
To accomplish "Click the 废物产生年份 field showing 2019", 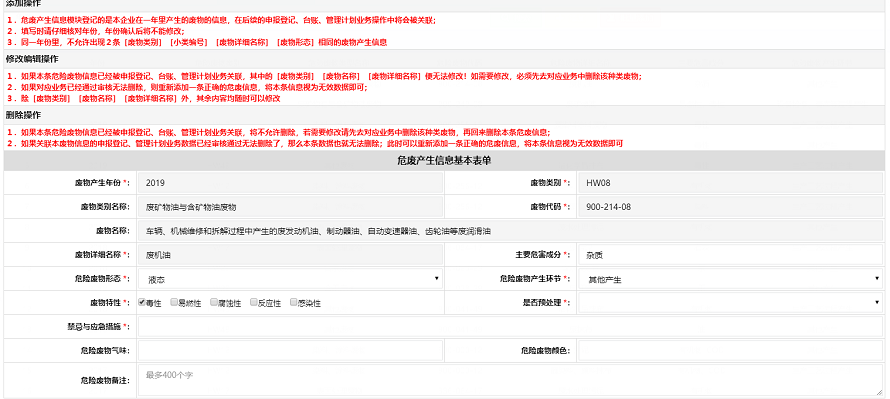I will (x=290, y=183).
